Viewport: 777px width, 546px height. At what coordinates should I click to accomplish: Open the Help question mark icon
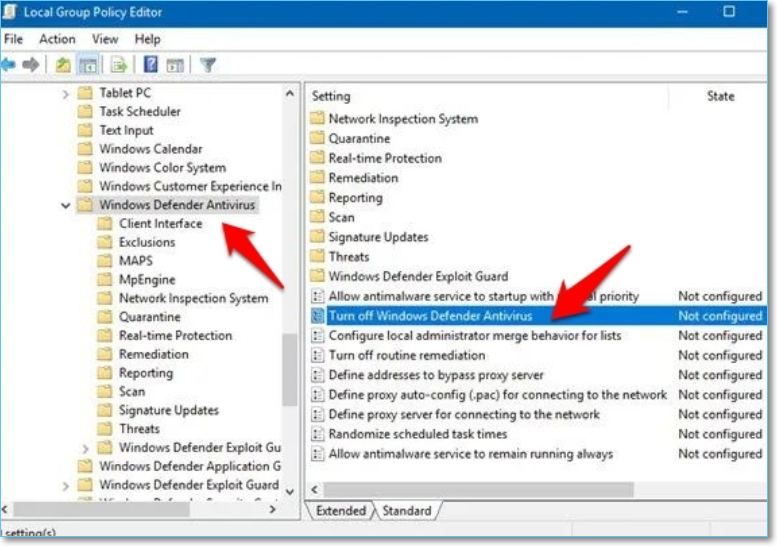pyautogui.click(x=151, y=65)
